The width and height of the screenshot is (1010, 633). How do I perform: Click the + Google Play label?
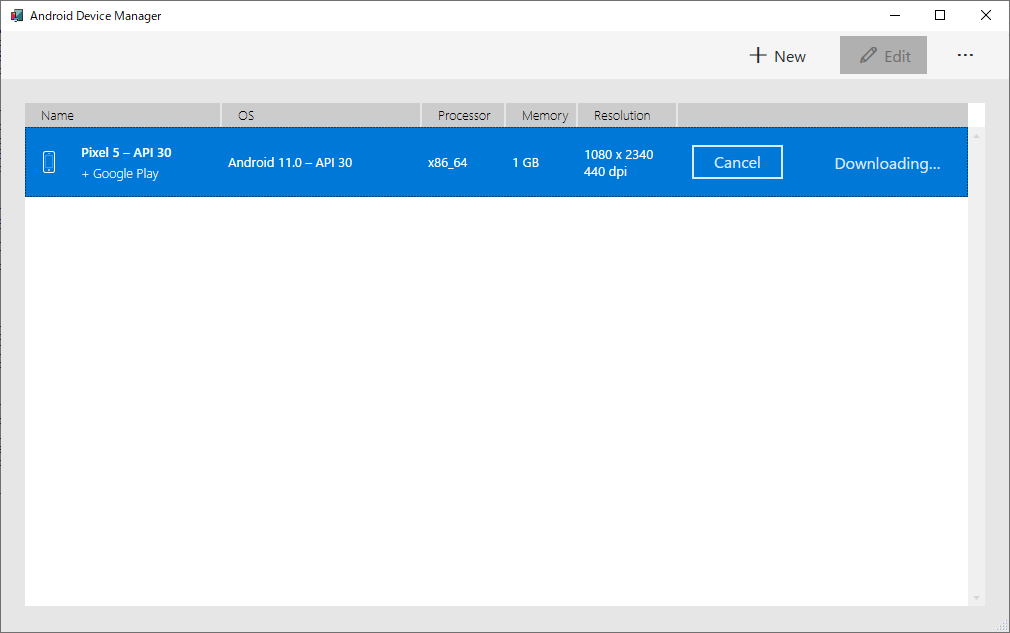(x=120, y=174)
